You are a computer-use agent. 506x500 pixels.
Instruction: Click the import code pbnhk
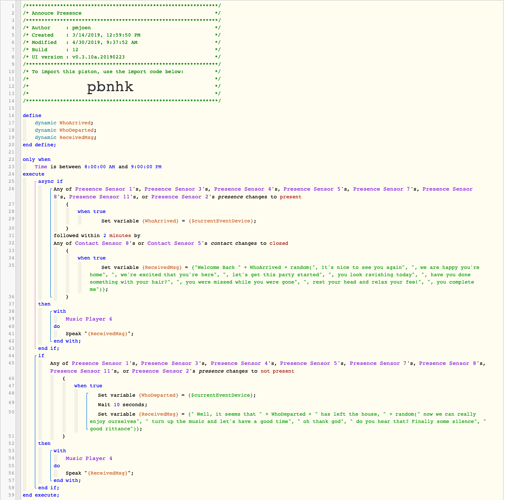110,87
